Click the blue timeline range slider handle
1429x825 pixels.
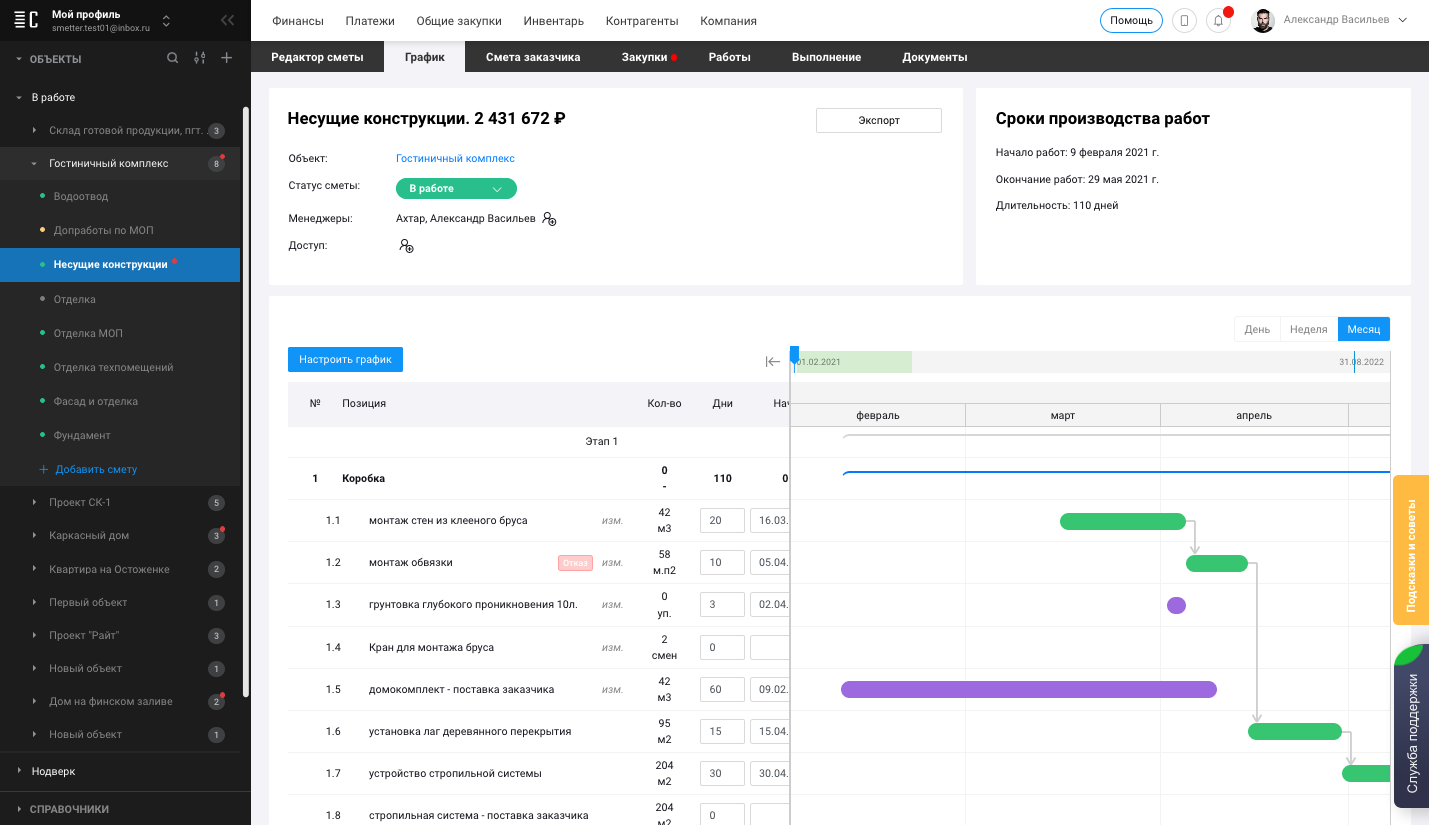pos(795,354)
